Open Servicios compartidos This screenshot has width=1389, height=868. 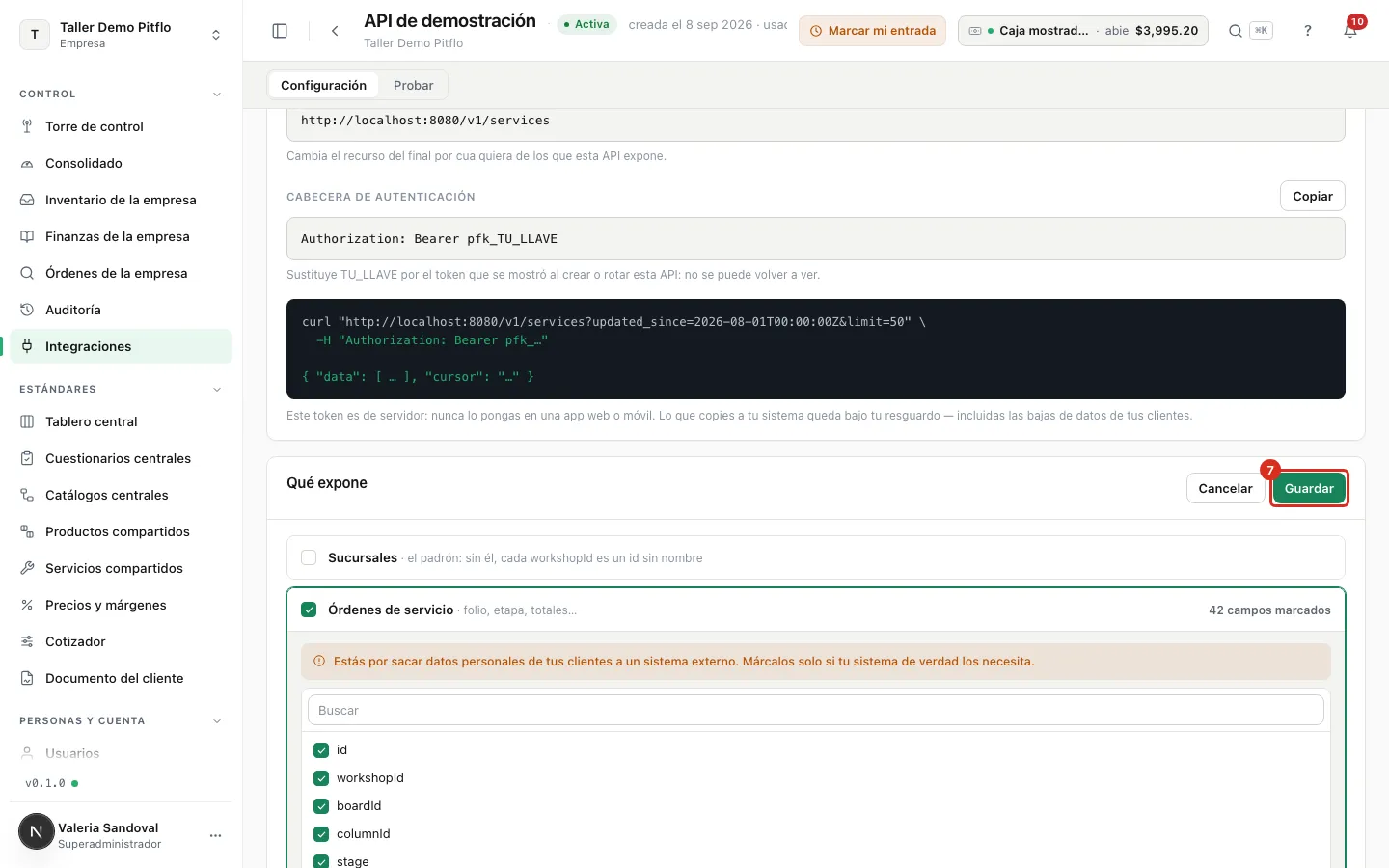[121, 568]
